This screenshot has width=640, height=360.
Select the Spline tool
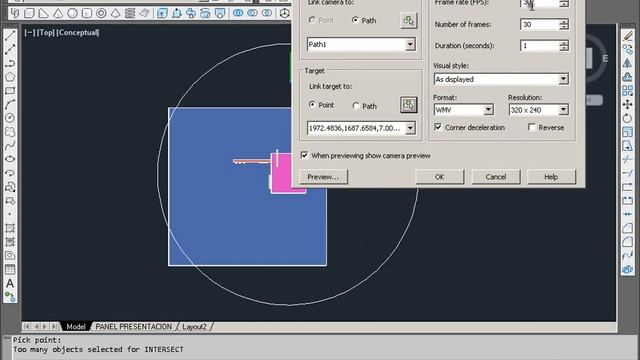(x=10, y=146)
